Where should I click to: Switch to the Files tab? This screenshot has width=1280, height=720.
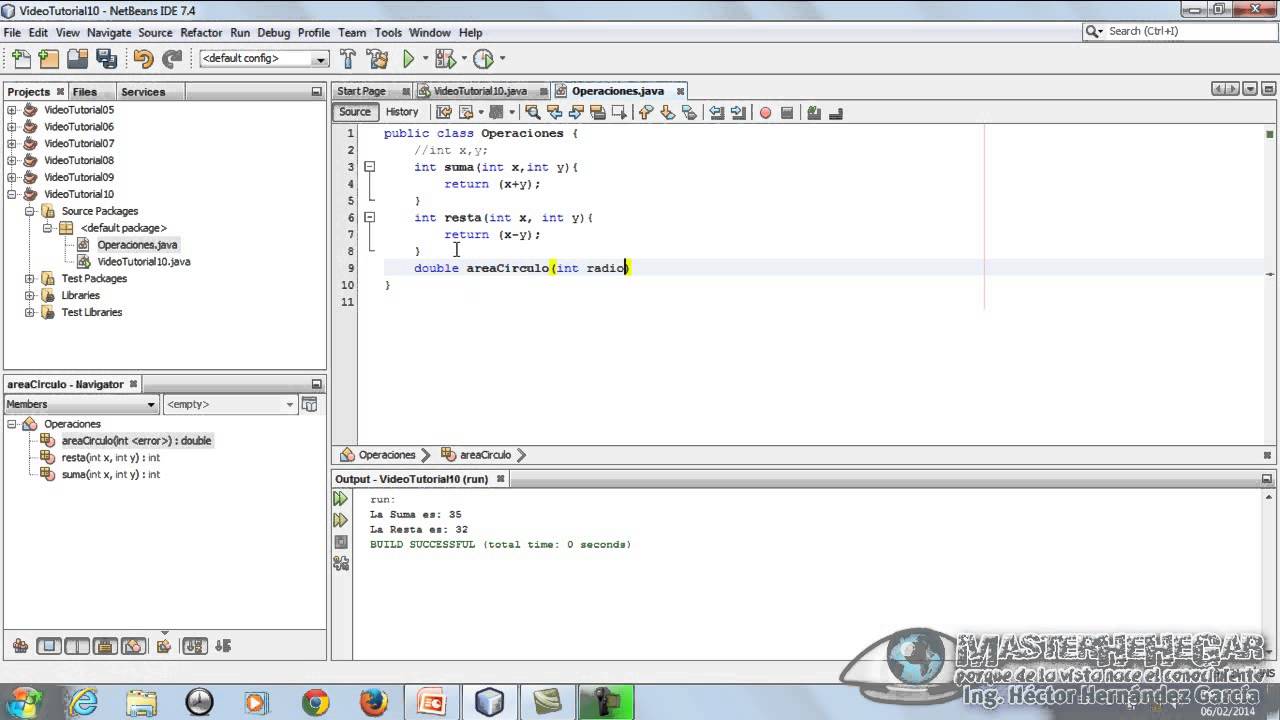point(85,92)
